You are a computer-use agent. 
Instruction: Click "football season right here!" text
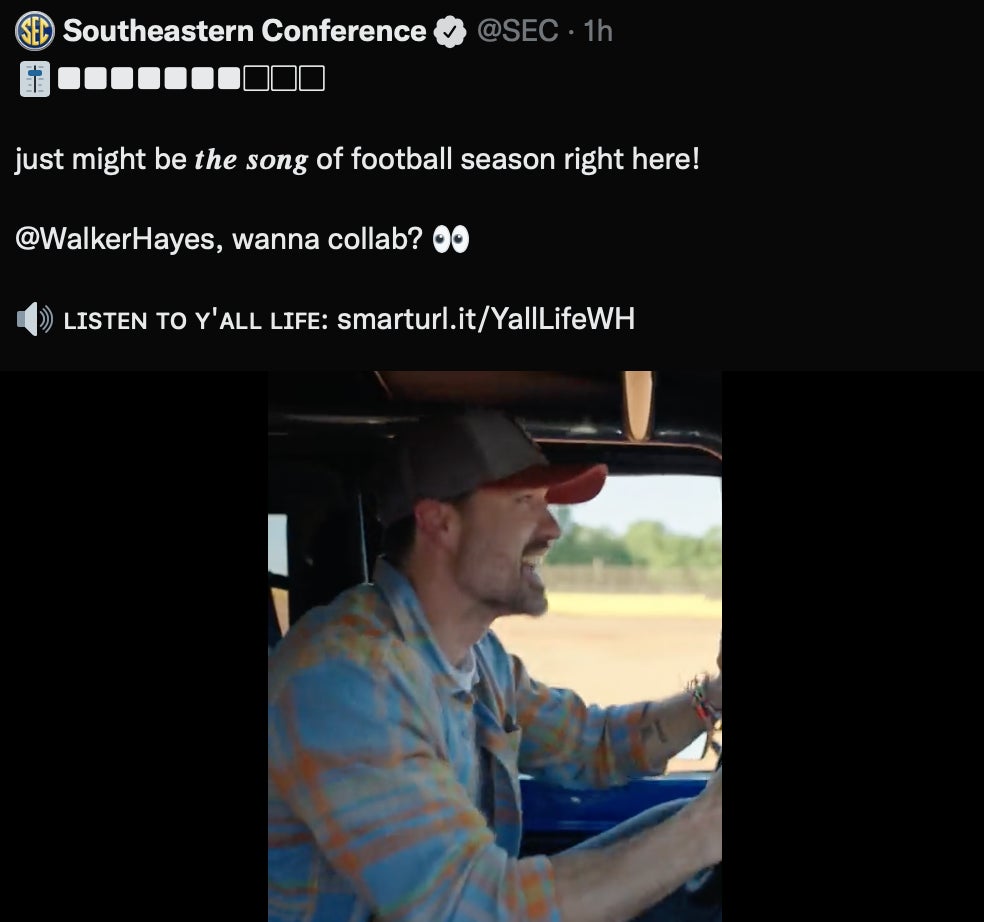click(508, 160)
